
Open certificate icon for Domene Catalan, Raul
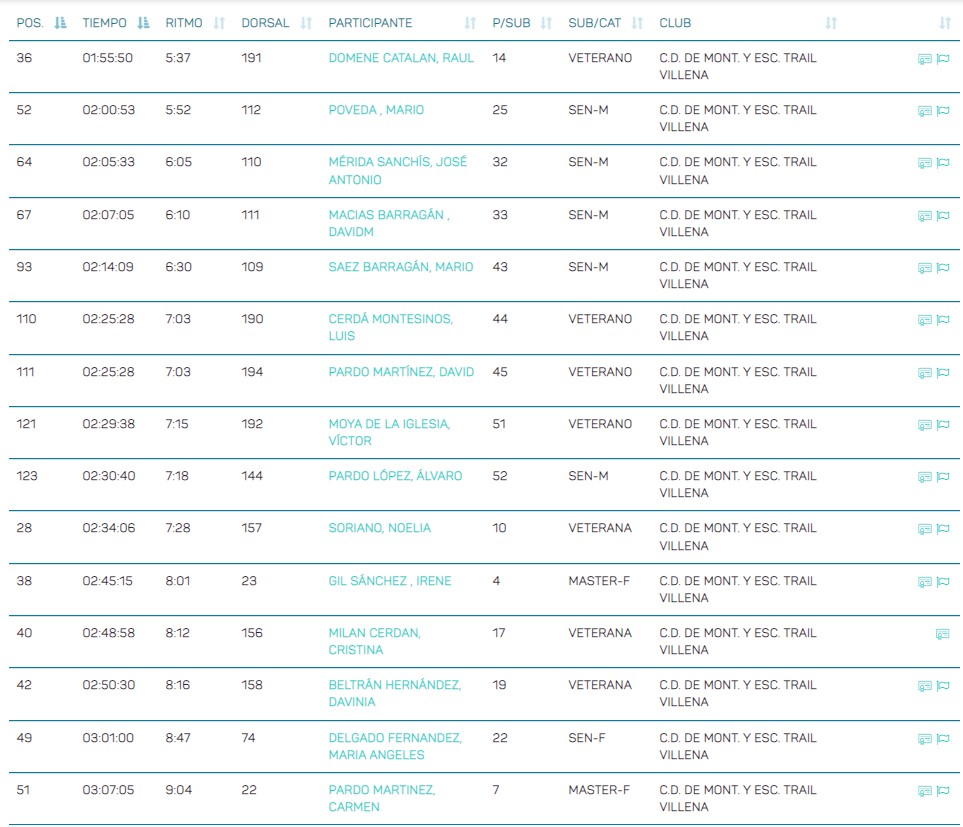pyautogui.click(x=924, y=59)
